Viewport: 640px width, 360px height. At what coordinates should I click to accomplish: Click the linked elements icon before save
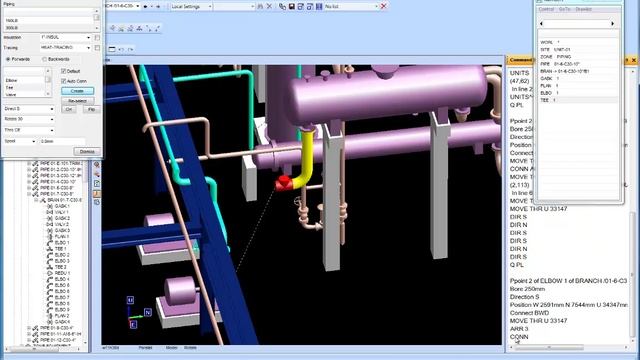click(x=282, y=6)
